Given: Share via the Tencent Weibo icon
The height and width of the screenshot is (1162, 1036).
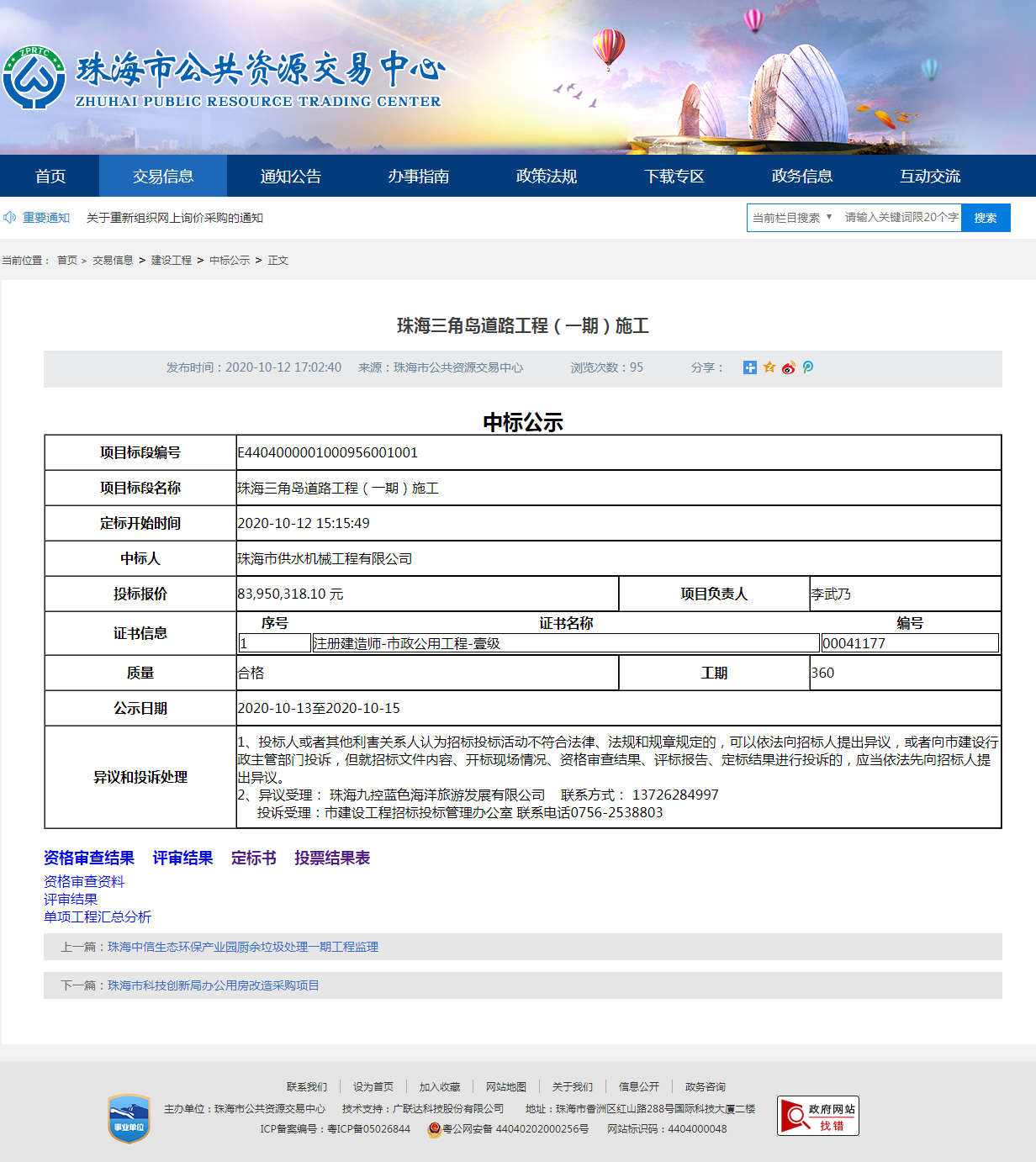Looking at the screenshot, I should pyautogui.click(x=808, y=367).
